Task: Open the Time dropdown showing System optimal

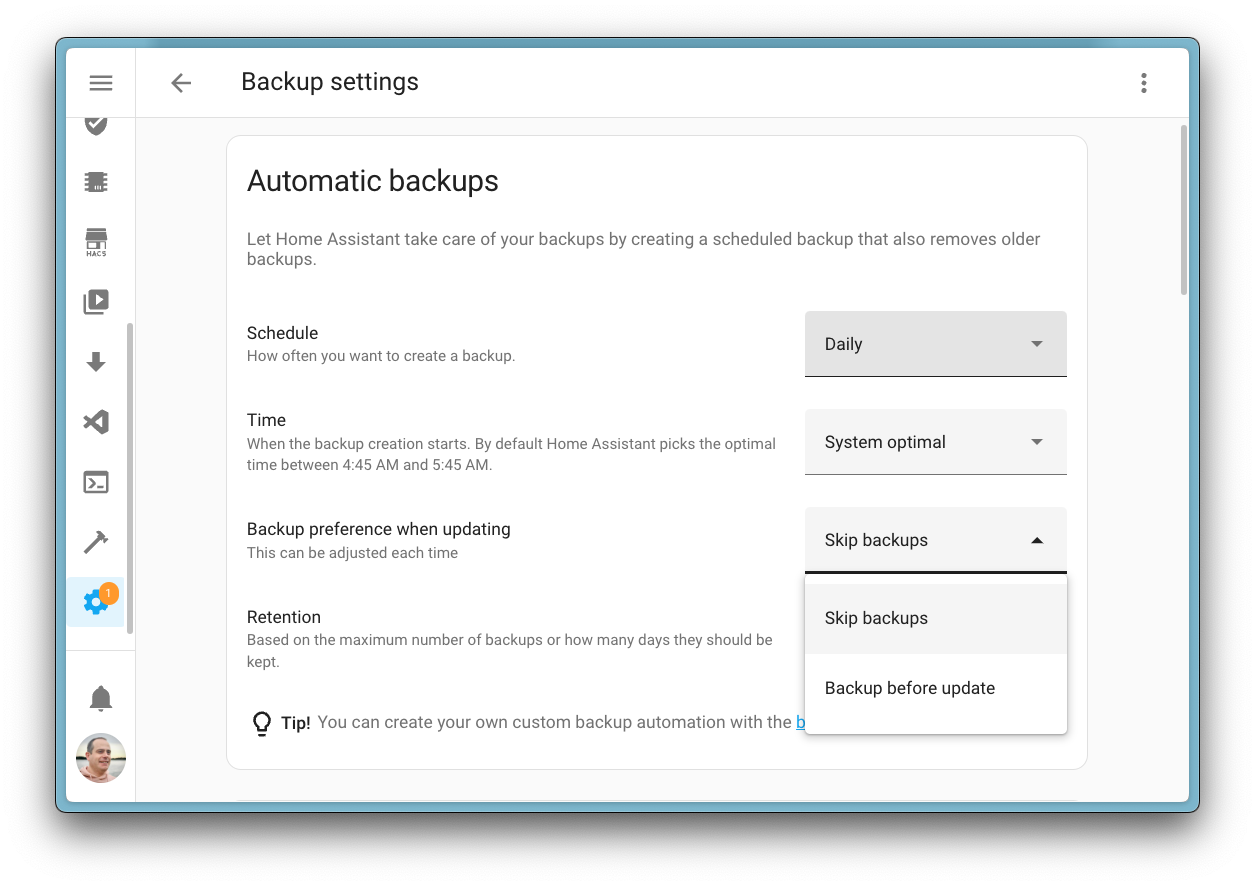Action: point(935,441)
